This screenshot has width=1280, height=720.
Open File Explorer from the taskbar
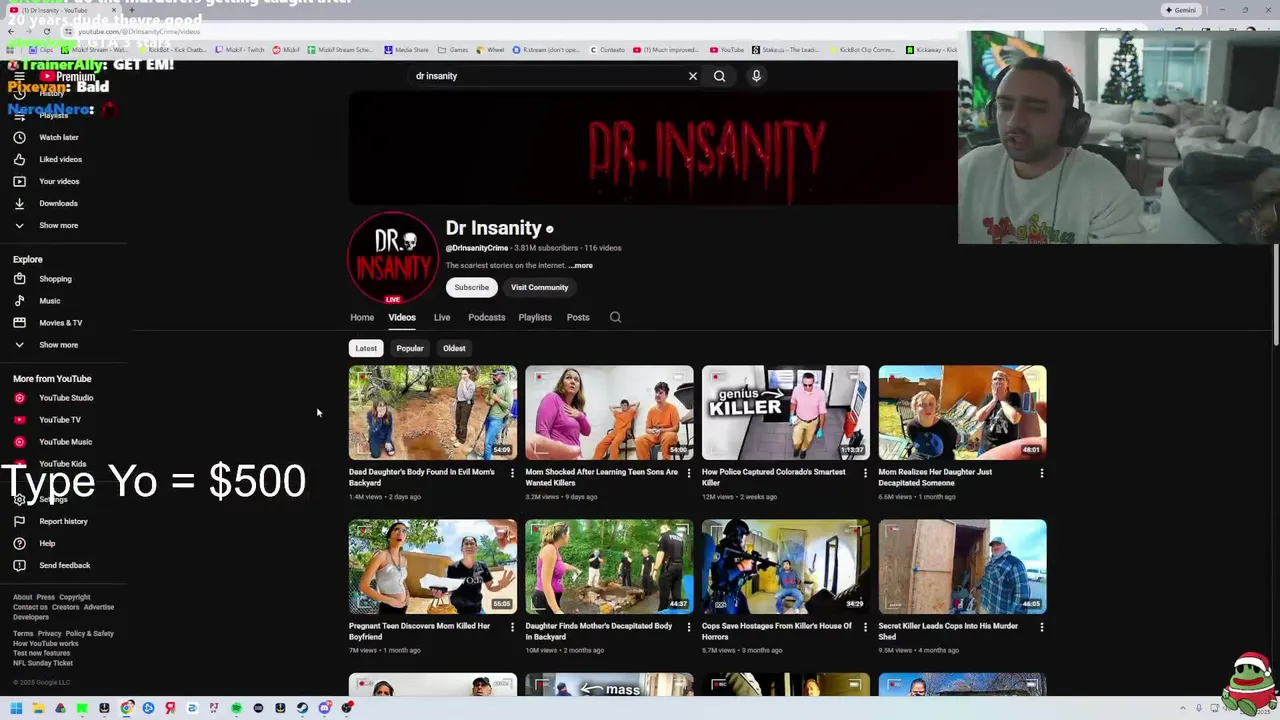coord(38,708)
